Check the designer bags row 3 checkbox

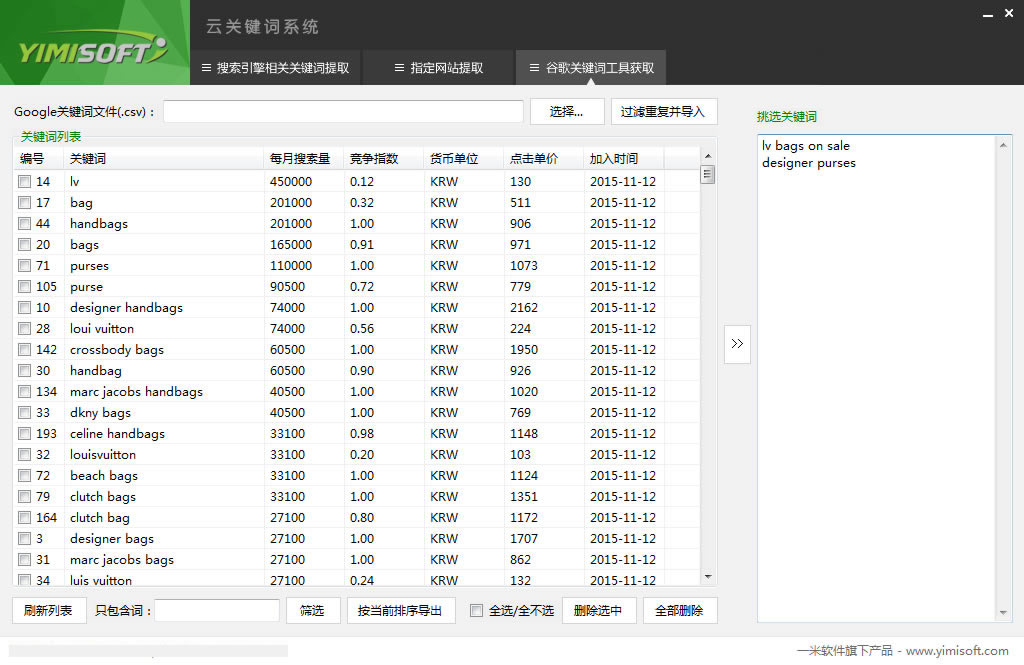coord(25,539)
